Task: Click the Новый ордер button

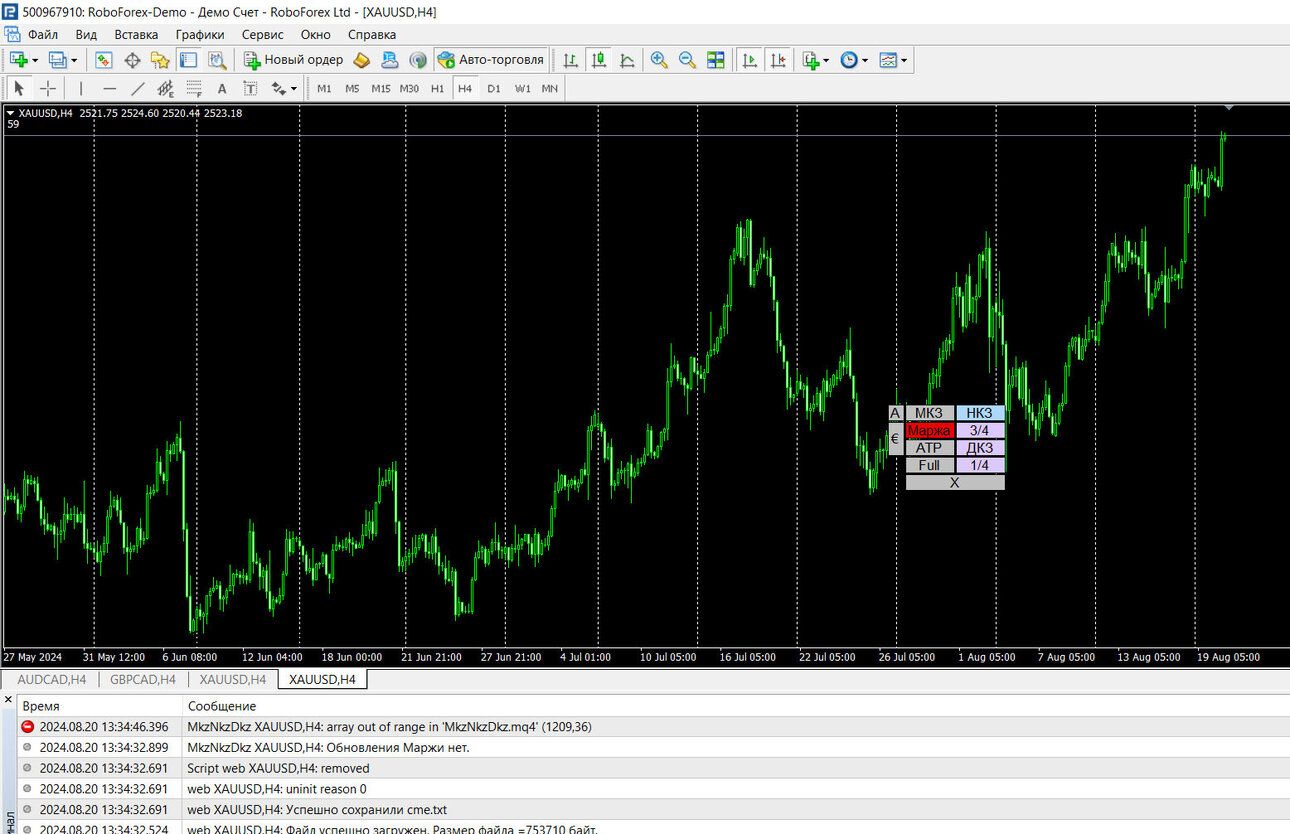Action: pyautogui.click(x=294, y=60)
